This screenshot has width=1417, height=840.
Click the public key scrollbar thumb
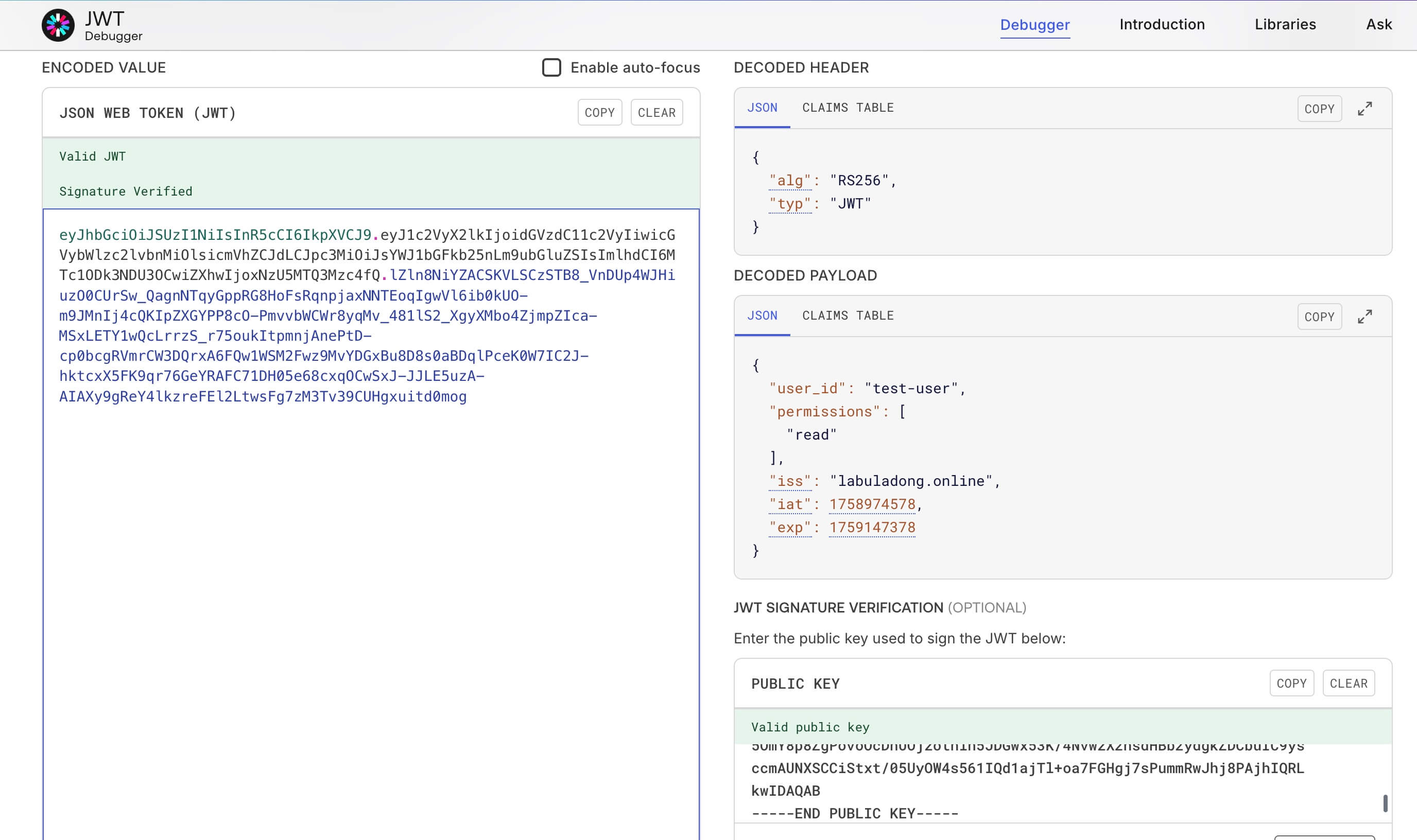click(1385, 802)
